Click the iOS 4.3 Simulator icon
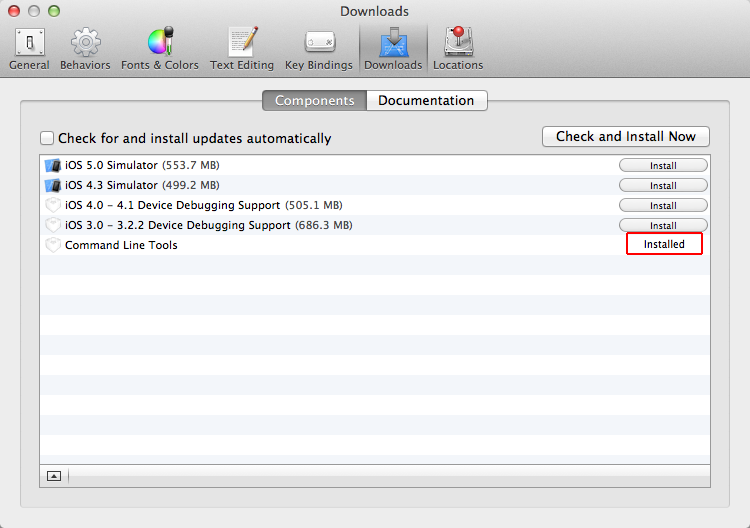Image resolution: width=750 pixels, height=528 pixels. (x=53, y=186)
